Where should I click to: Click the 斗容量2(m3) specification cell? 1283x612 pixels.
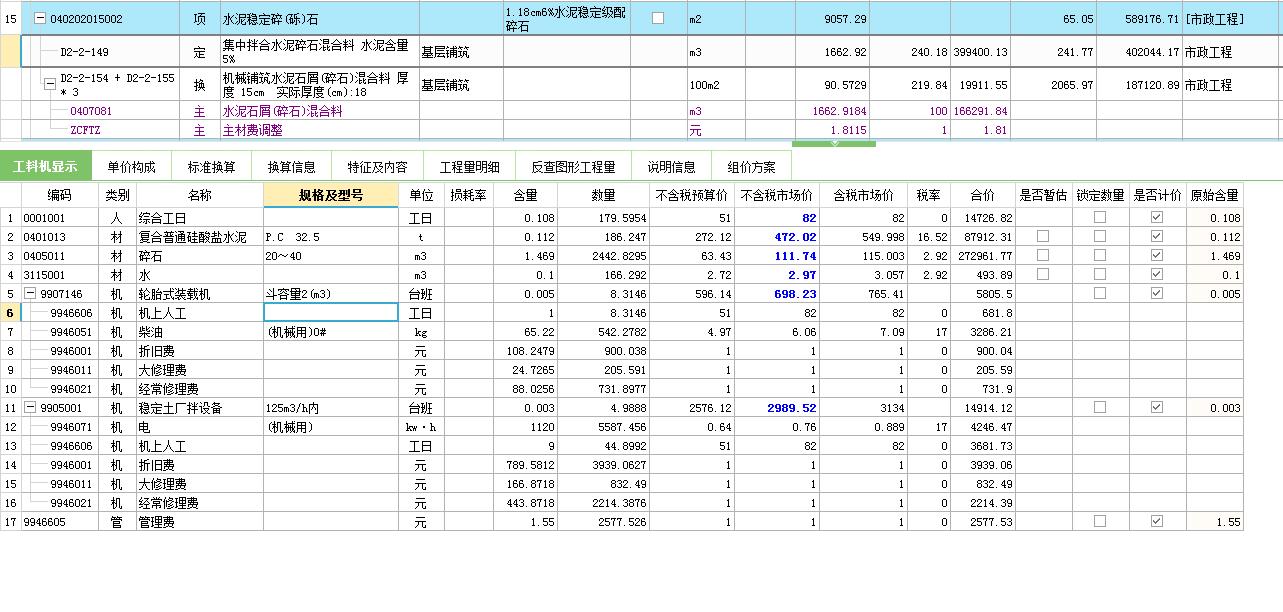coord(331,294)
